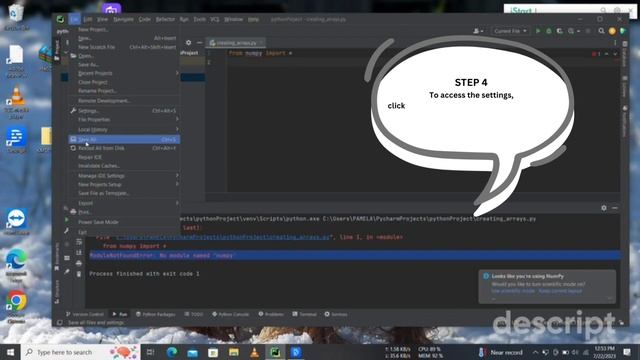Click Windows Start button on taskbar
The width and height of the screenshot is (640, 360).
[10, 352]
